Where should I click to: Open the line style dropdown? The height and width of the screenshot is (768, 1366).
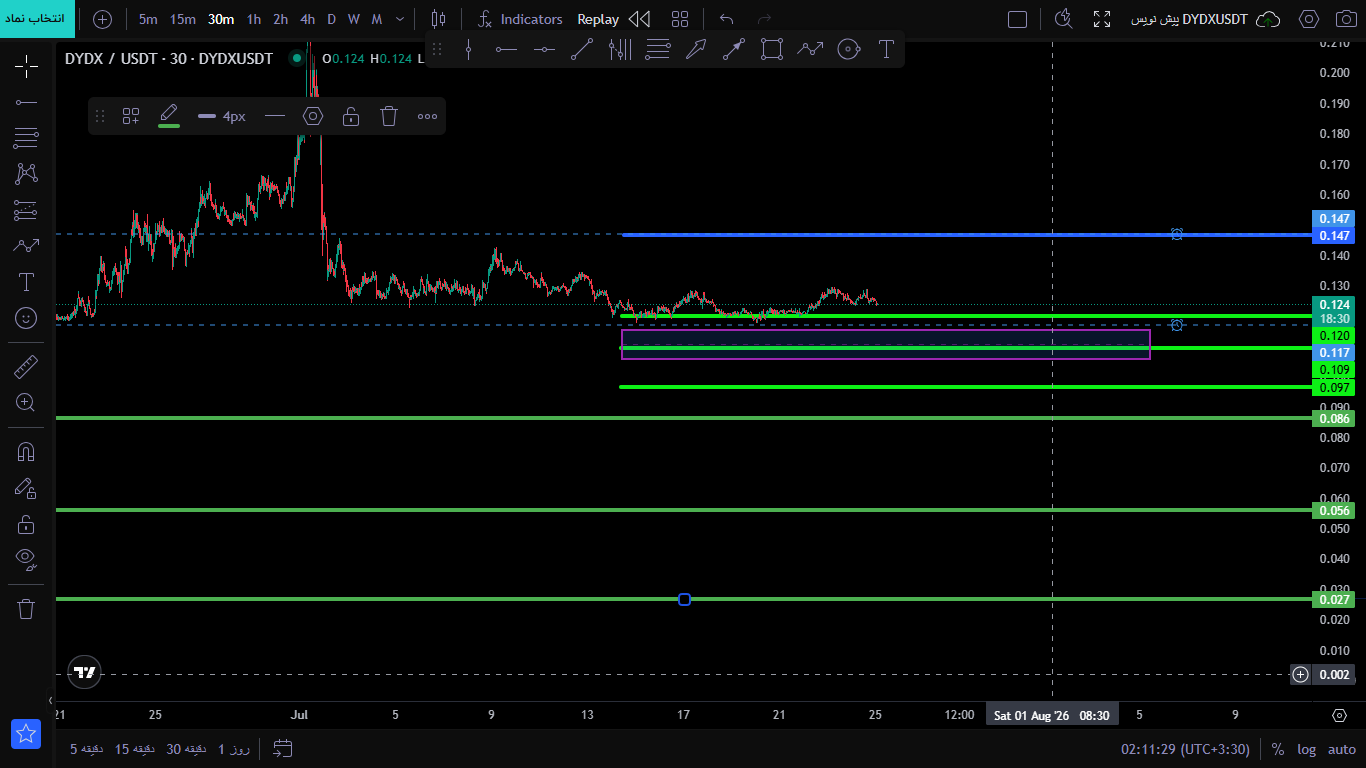point(275,116)
